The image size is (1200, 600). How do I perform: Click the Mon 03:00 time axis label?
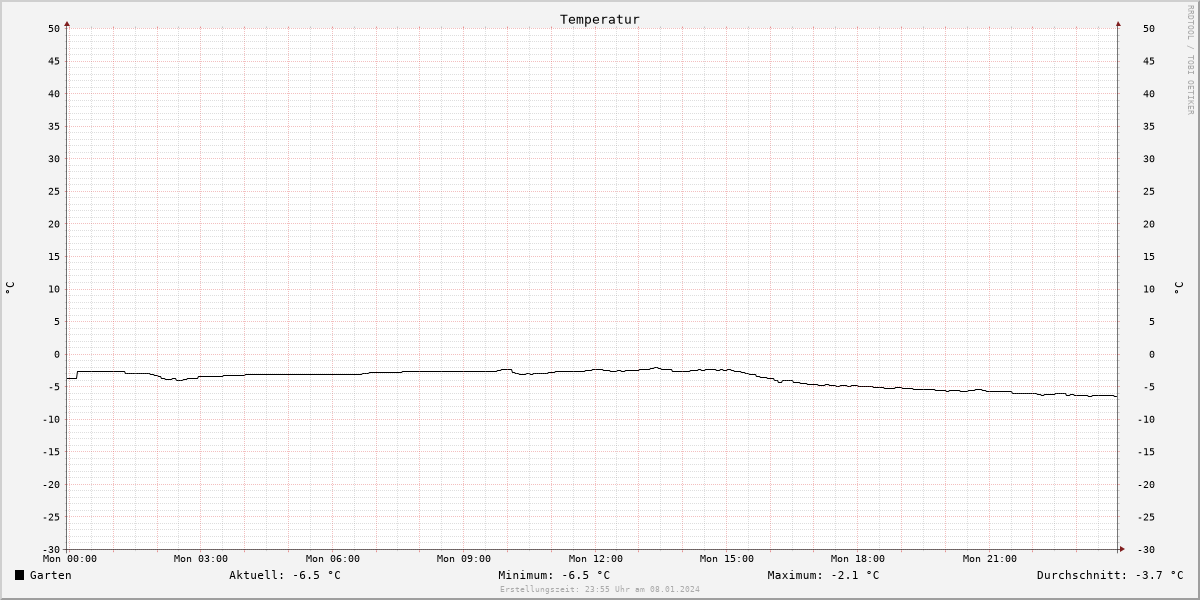pos(201,559)
